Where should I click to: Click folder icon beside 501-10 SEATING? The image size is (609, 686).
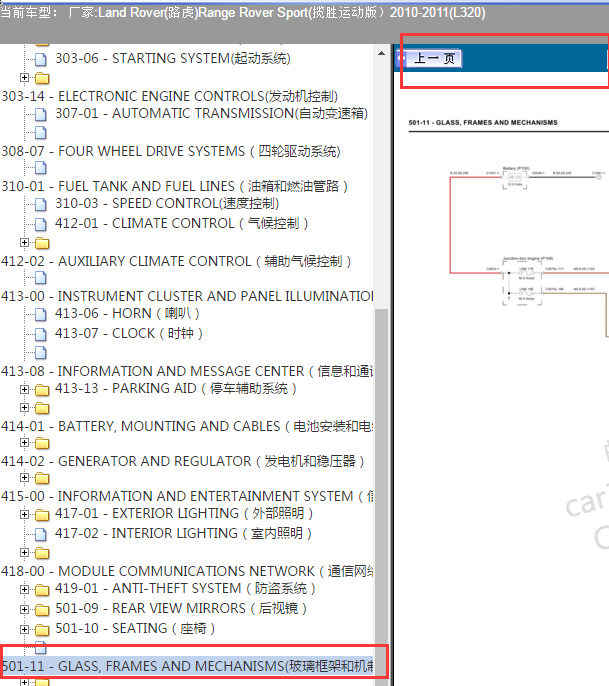click(42, 630)
